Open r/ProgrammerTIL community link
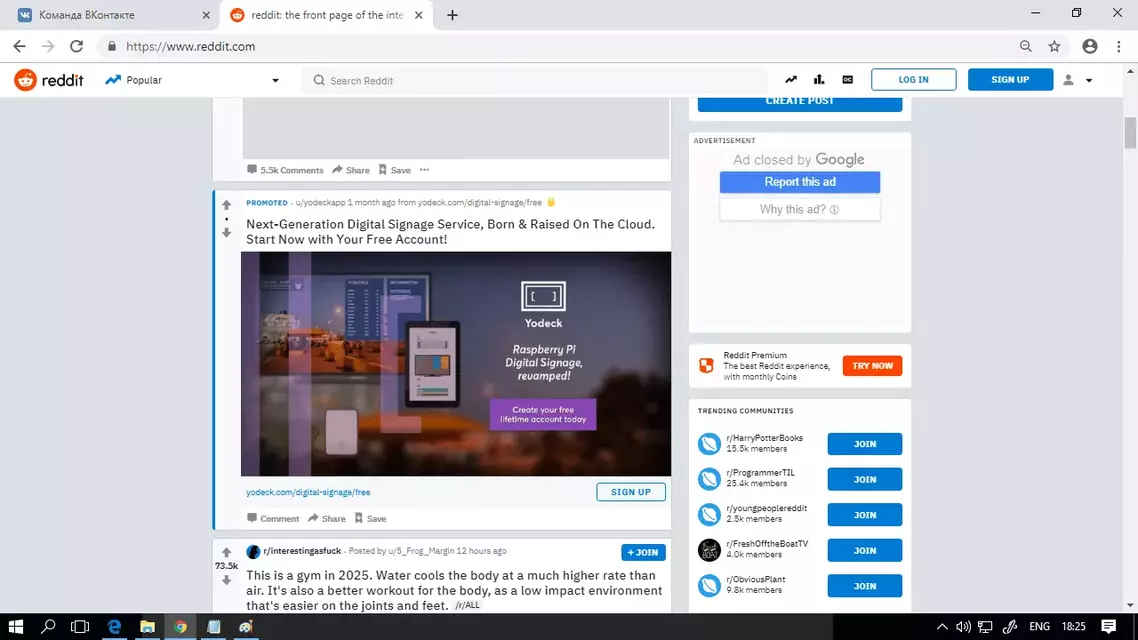 coord(760,473)
